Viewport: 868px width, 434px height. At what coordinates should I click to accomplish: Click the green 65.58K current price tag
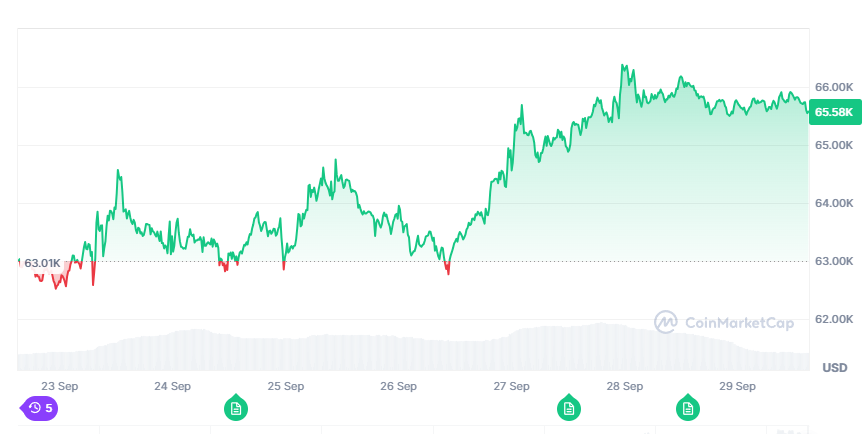[834, 112]
